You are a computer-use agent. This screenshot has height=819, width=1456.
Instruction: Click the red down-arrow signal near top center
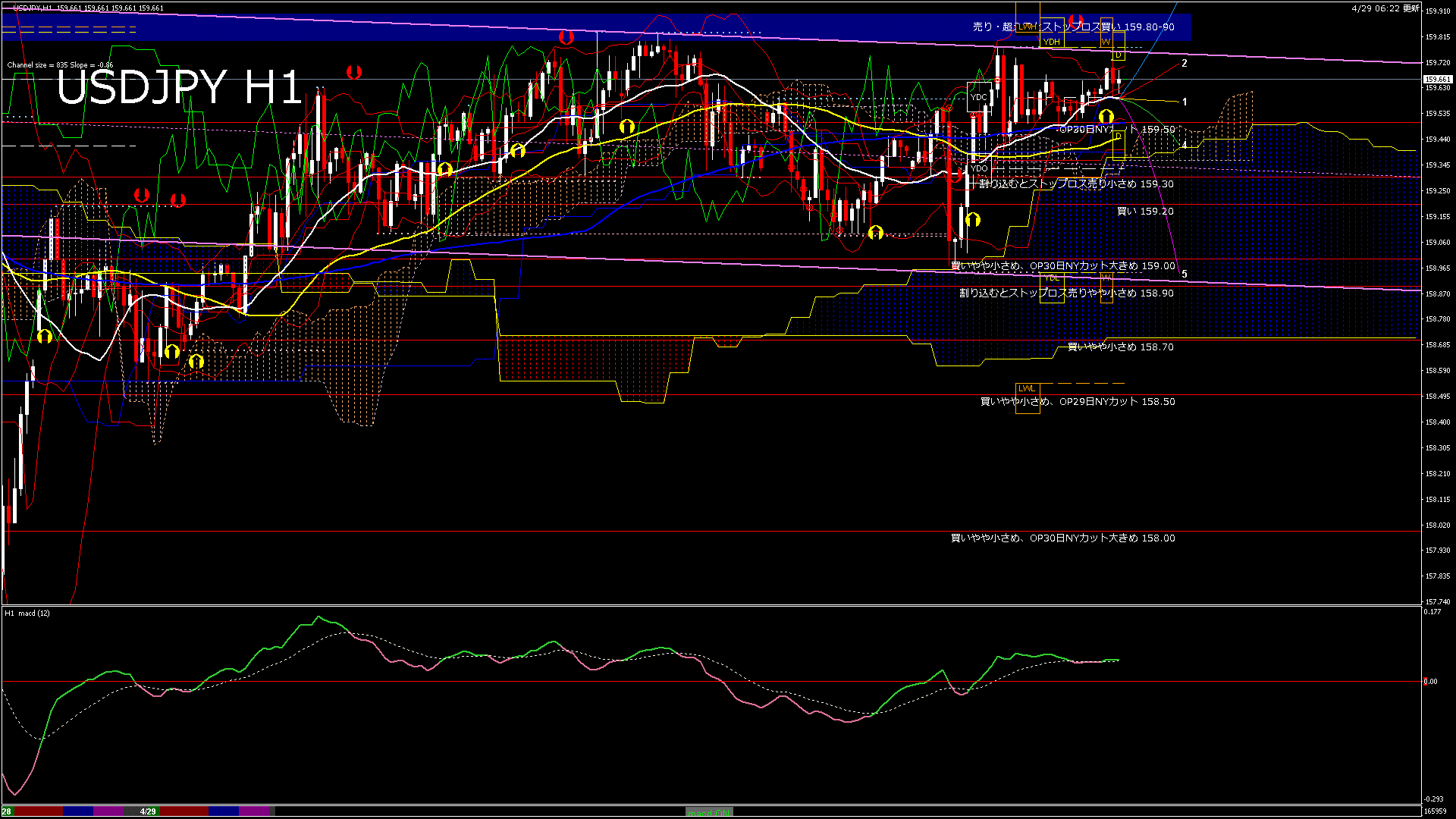(566, 36)
